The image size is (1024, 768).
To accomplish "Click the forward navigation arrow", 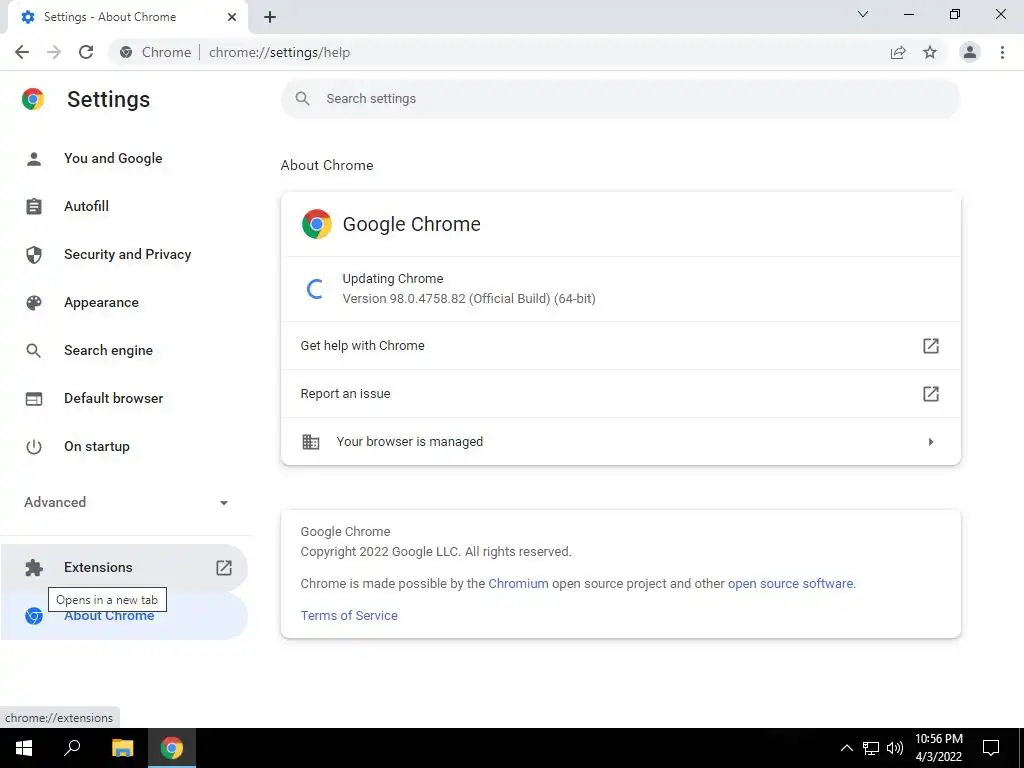I will coord(54,52).
